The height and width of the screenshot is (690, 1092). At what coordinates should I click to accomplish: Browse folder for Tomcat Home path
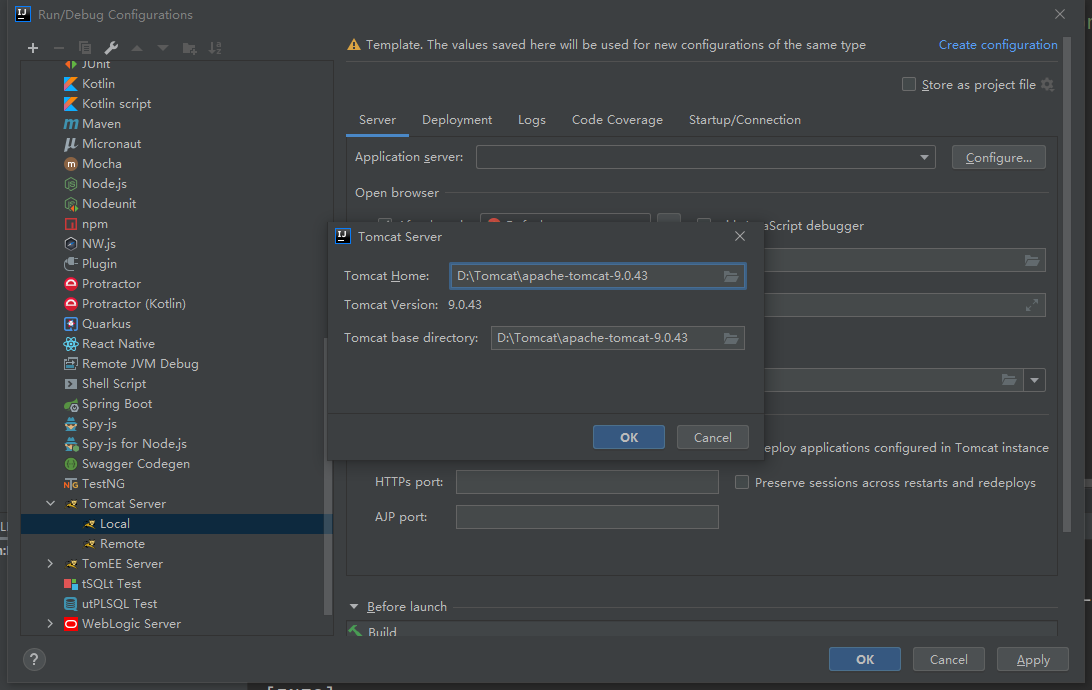(x=731, y=276)
